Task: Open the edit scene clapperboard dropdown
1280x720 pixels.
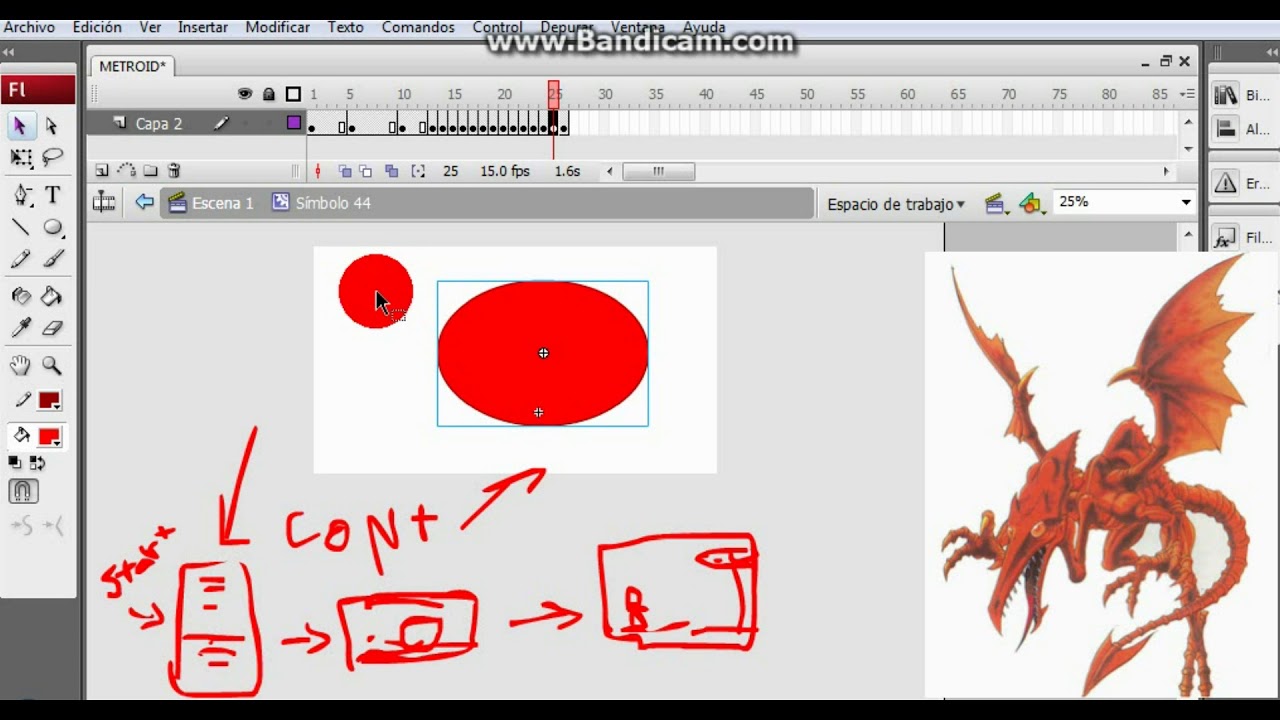Action: click(995, 204)
